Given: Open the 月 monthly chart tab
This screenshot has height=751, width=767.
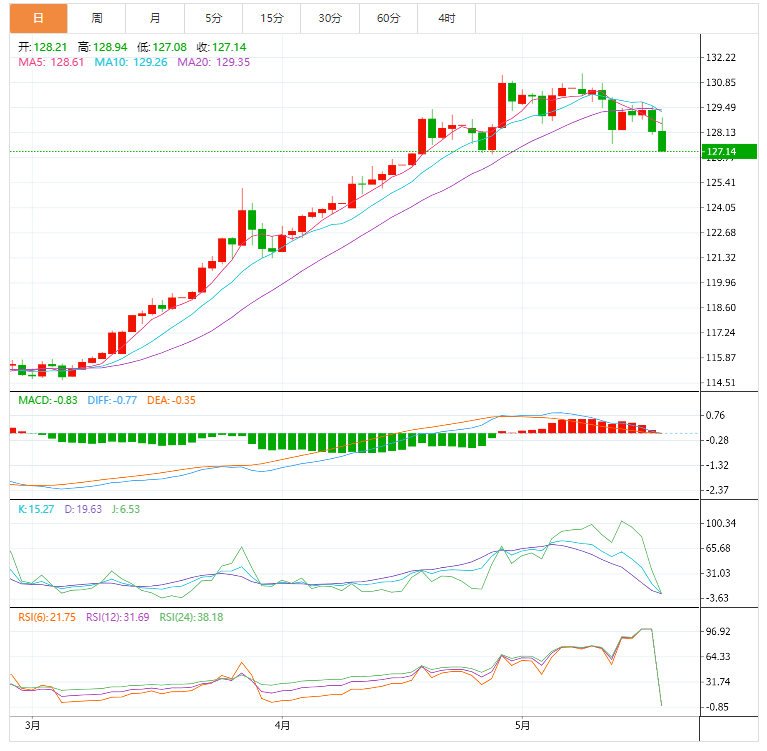Looking at the screenshot, I should (x=154, y=18).
